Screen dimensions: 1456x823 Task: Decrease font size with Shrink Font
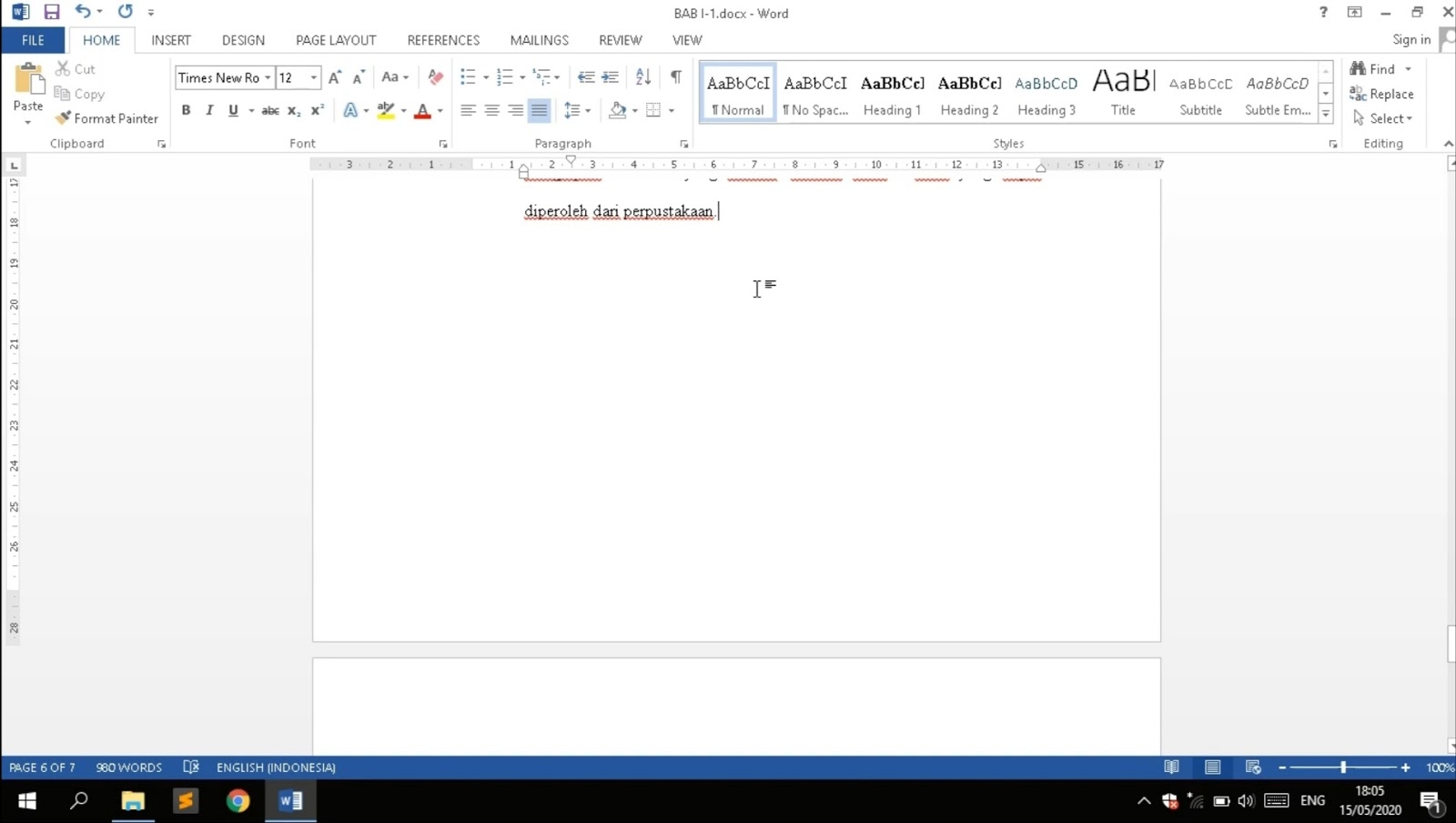coord(359,77)
